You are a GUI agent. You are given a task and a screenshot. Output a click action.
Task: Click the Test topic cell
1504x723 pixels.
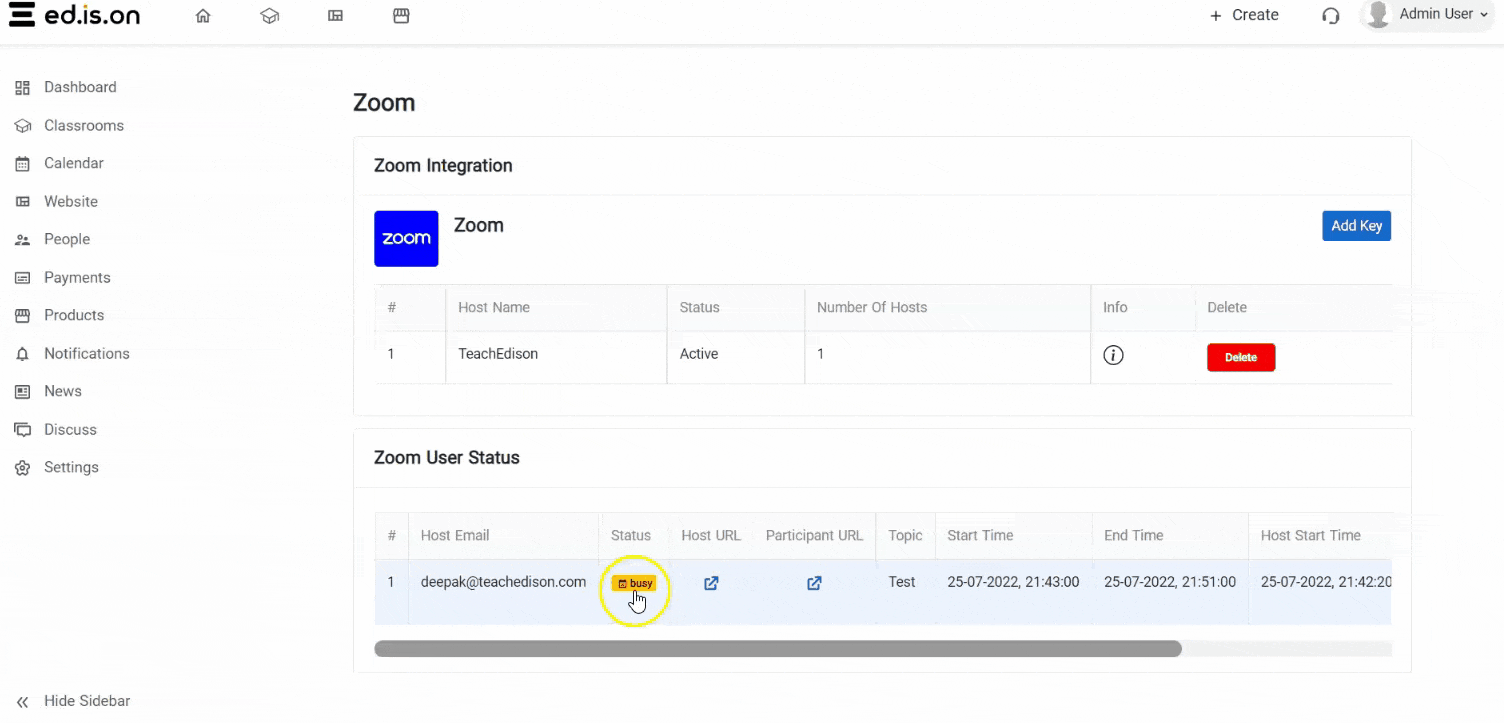tap(902, 582)
